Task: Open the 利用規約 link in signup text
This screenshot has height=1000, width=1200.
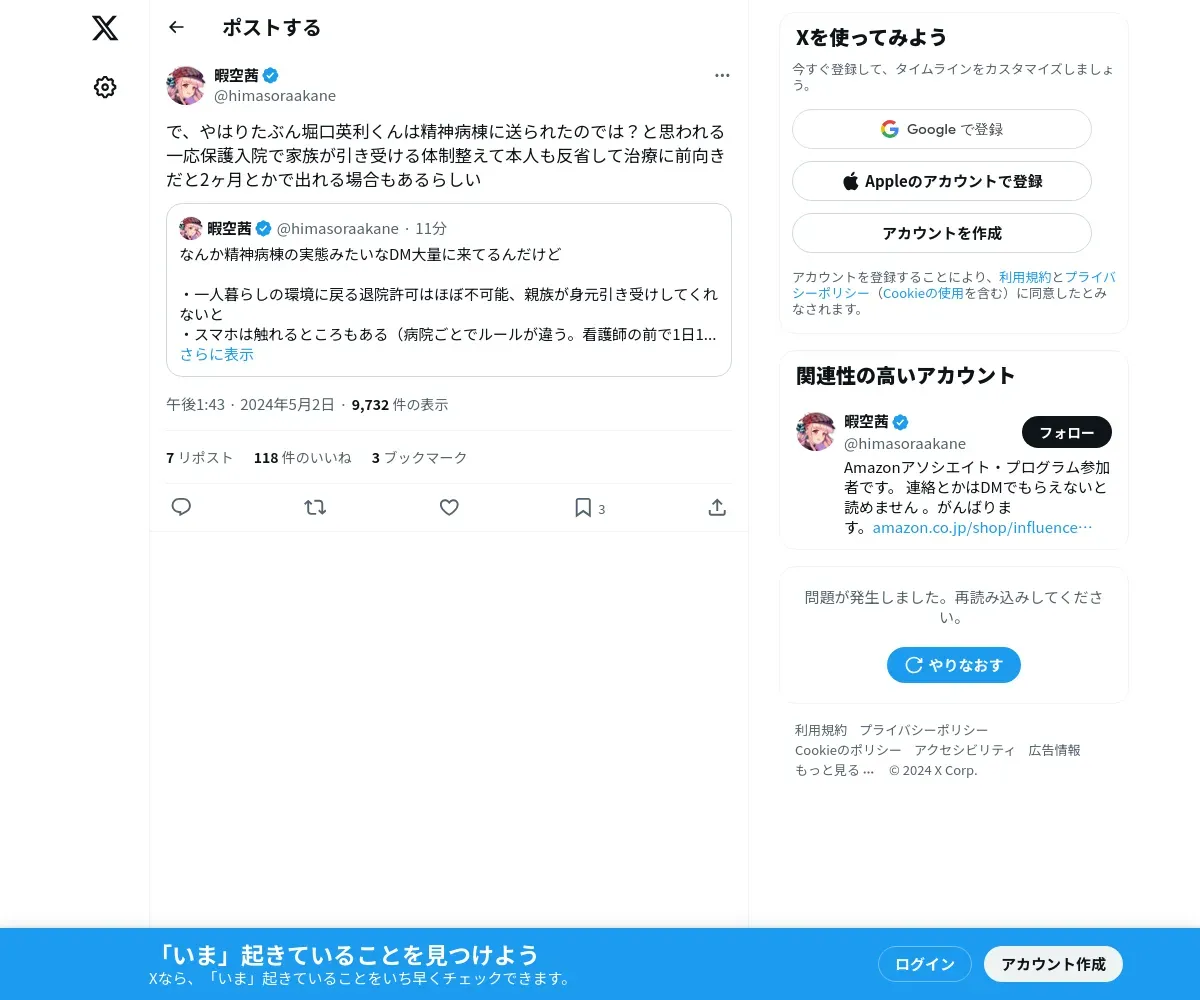Action: pos(1025,277)
